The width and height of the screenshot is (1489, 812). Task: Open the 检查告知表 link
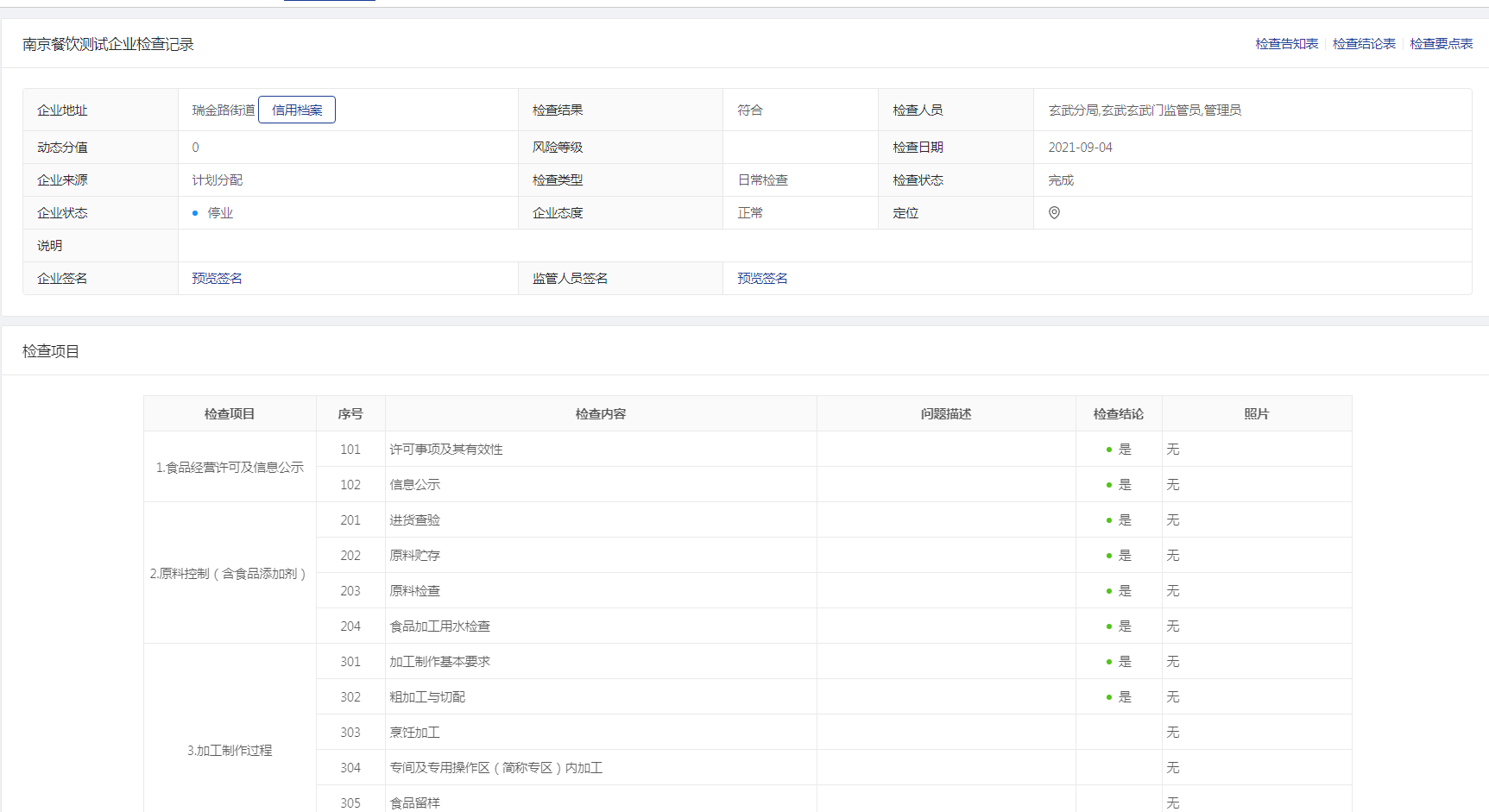point(1286,44)
